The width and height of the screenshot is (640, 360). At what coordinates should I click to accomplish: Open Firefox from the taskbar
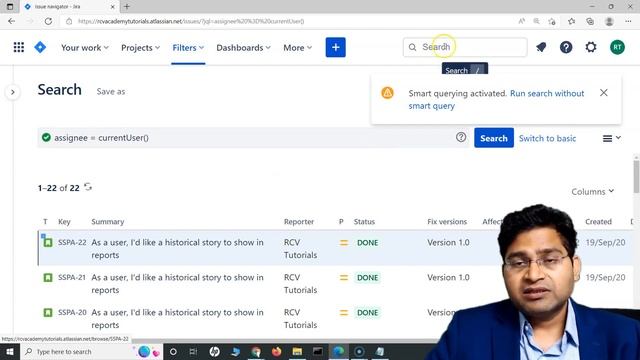click(x=276, y=351)
